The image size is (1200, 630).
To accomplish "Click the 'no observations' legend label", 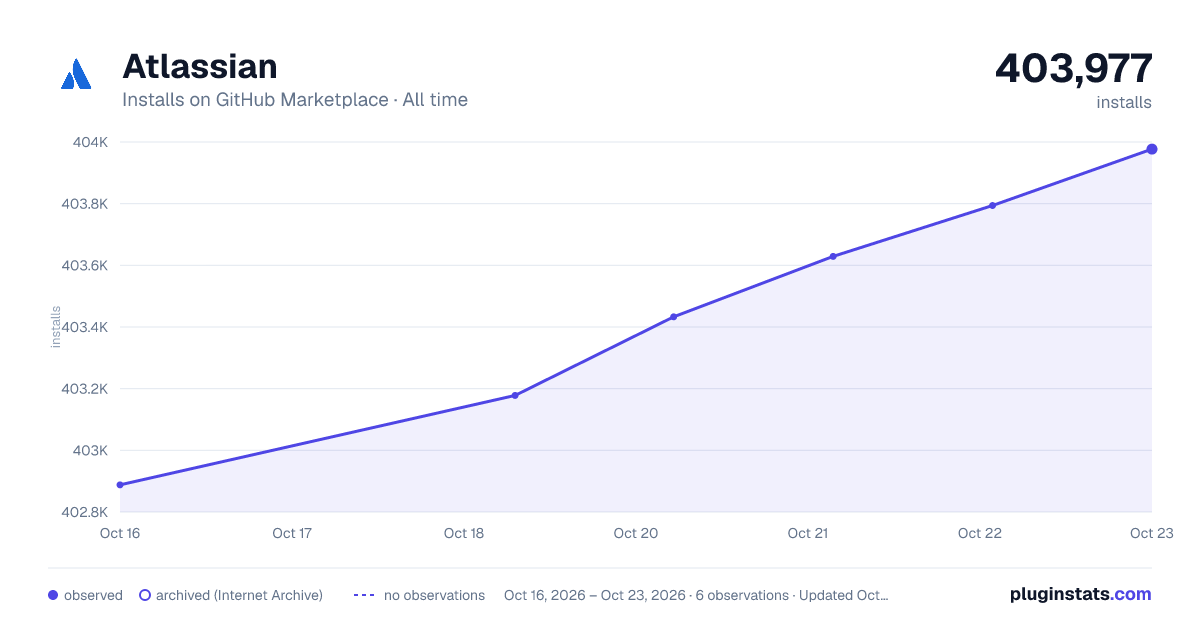I will click(434, 595).
